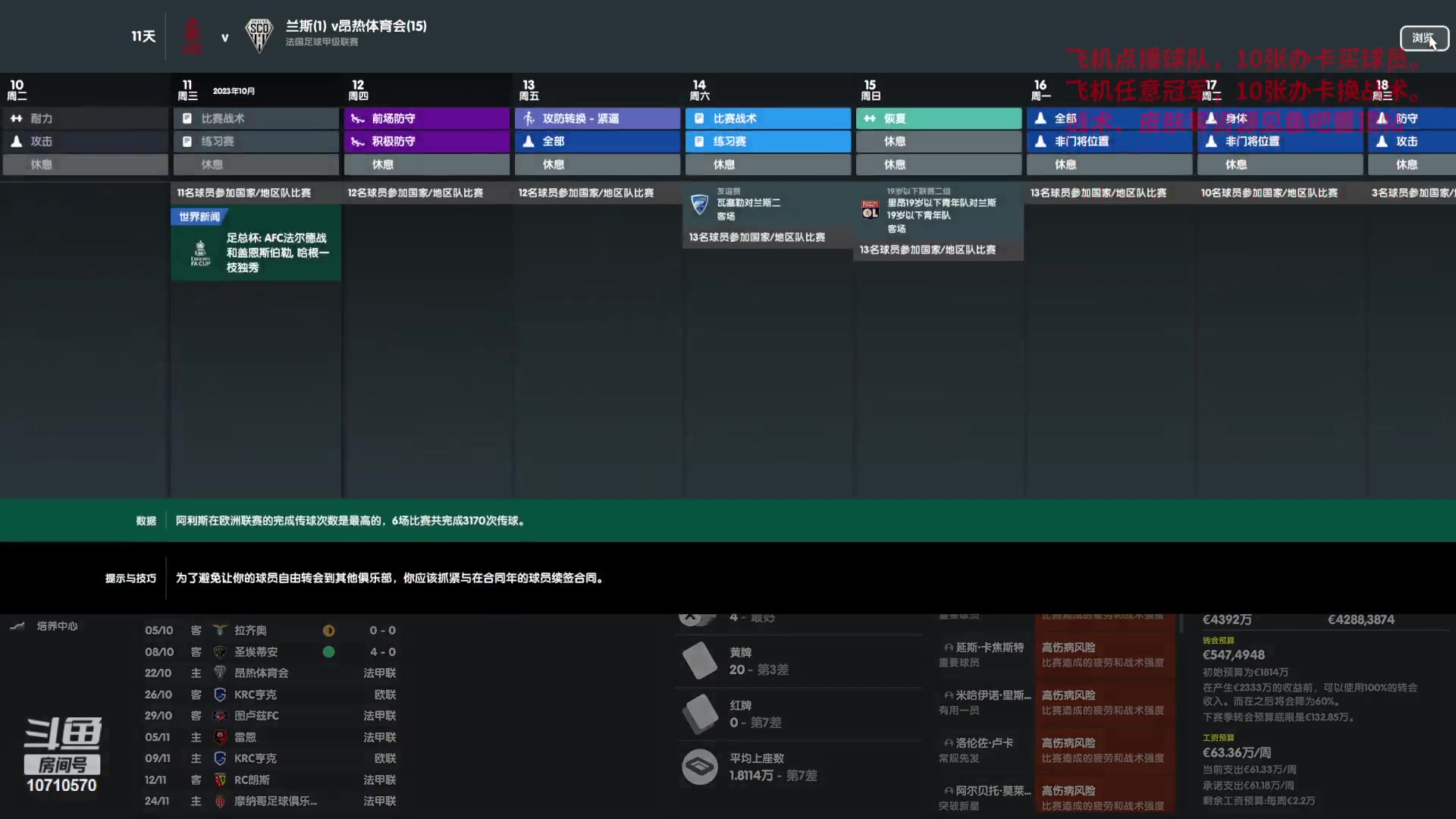Select the 积极防守 session on Thursday 12
The height and width of the screenshot is (819, 1456).
click(x=426, y=141)
